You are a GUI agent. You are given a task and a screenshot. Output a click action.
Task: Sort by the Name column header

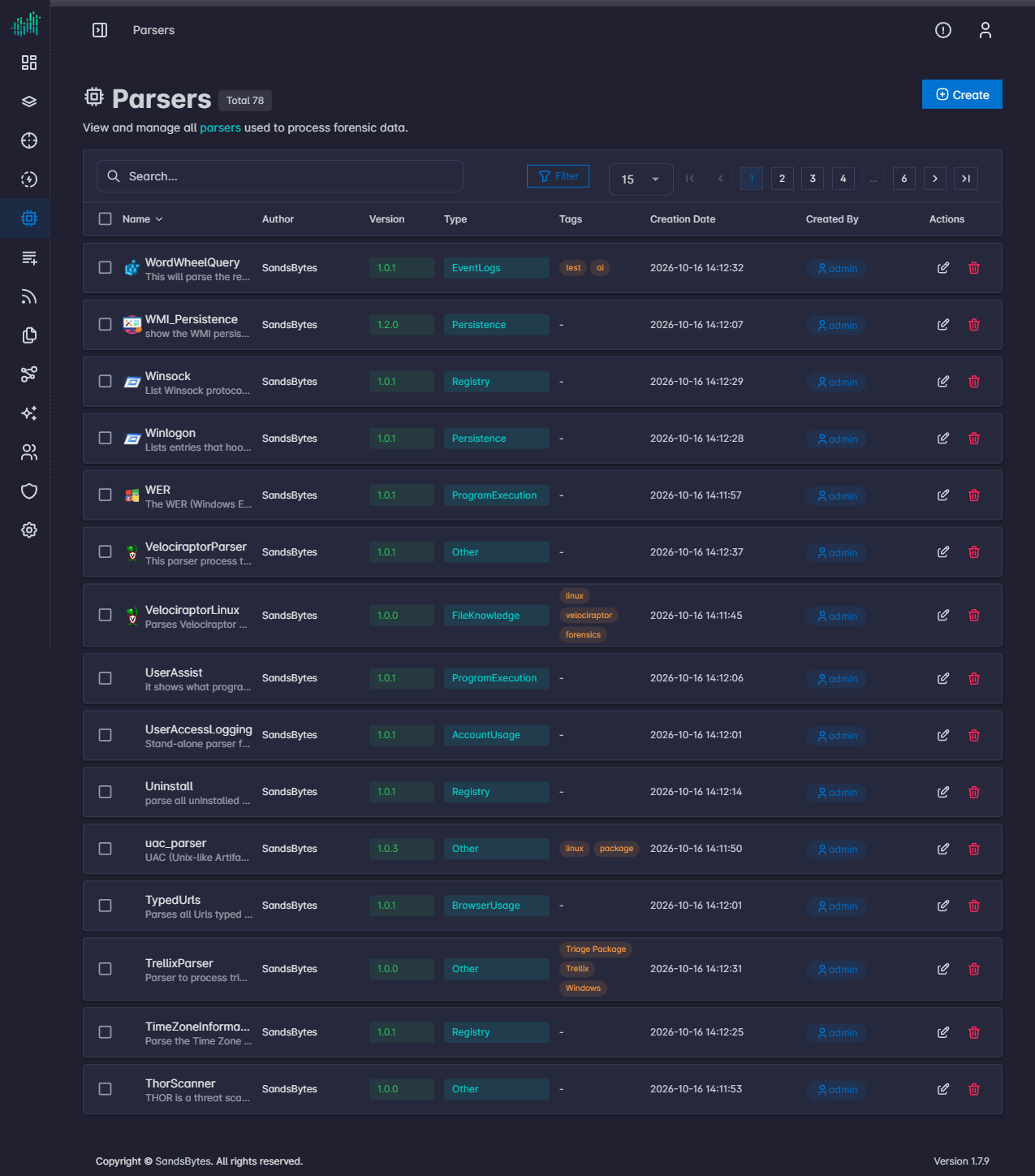[143, 219]
